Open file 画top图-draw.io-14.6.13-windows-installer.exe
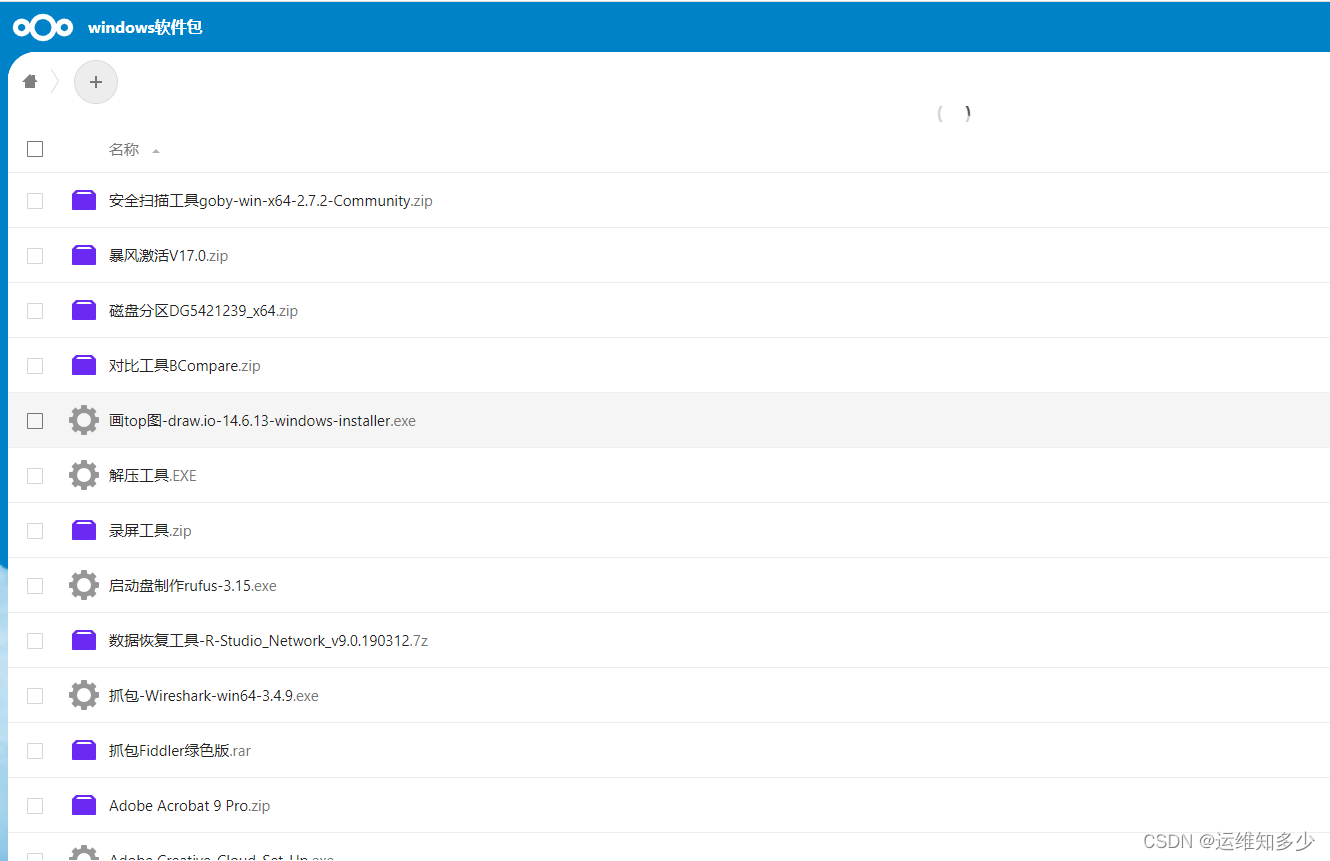1330x861 pixels. coord(262,420)
